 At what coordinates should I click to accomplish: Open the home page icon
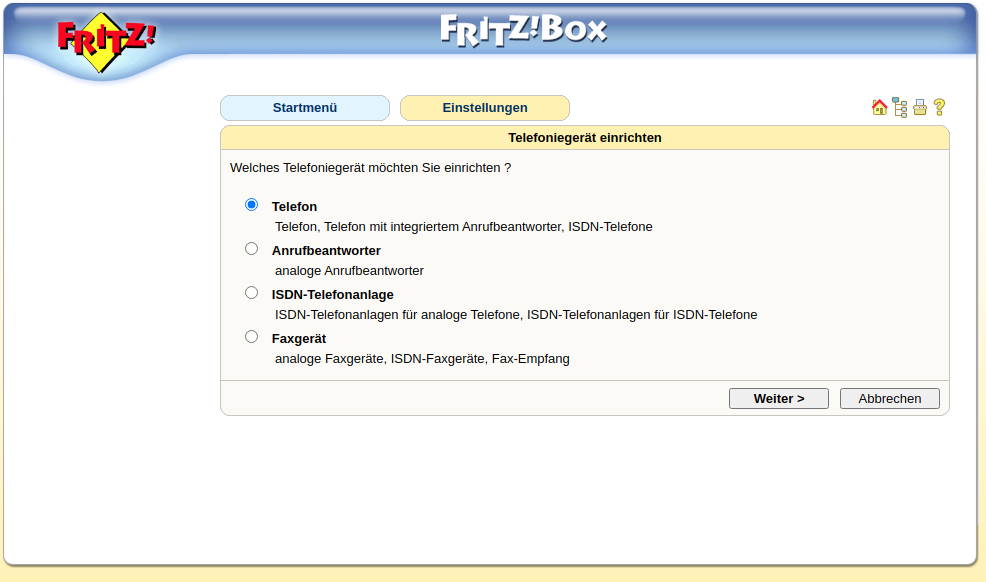879,107
